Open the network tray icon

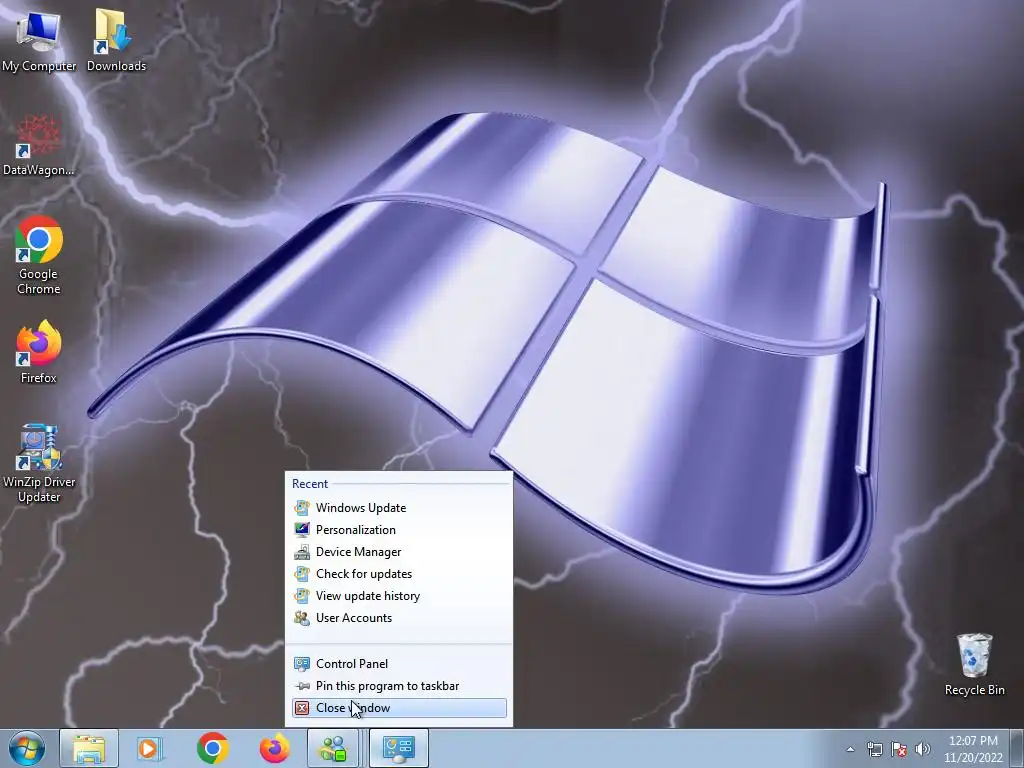coord(874,749)
